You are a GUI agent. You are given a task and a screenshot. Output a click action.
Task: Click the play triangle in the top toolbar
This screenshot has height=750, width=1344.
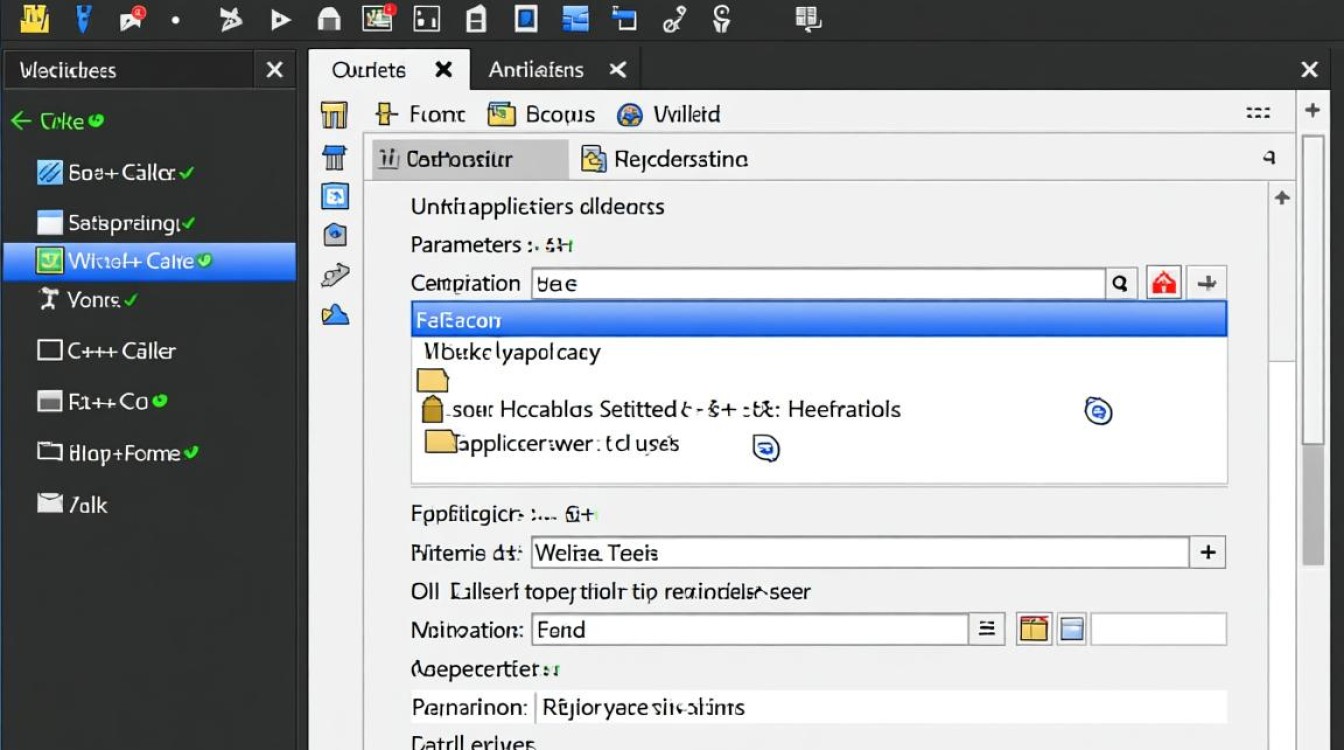pyautogui.click(x=281, y=19)
